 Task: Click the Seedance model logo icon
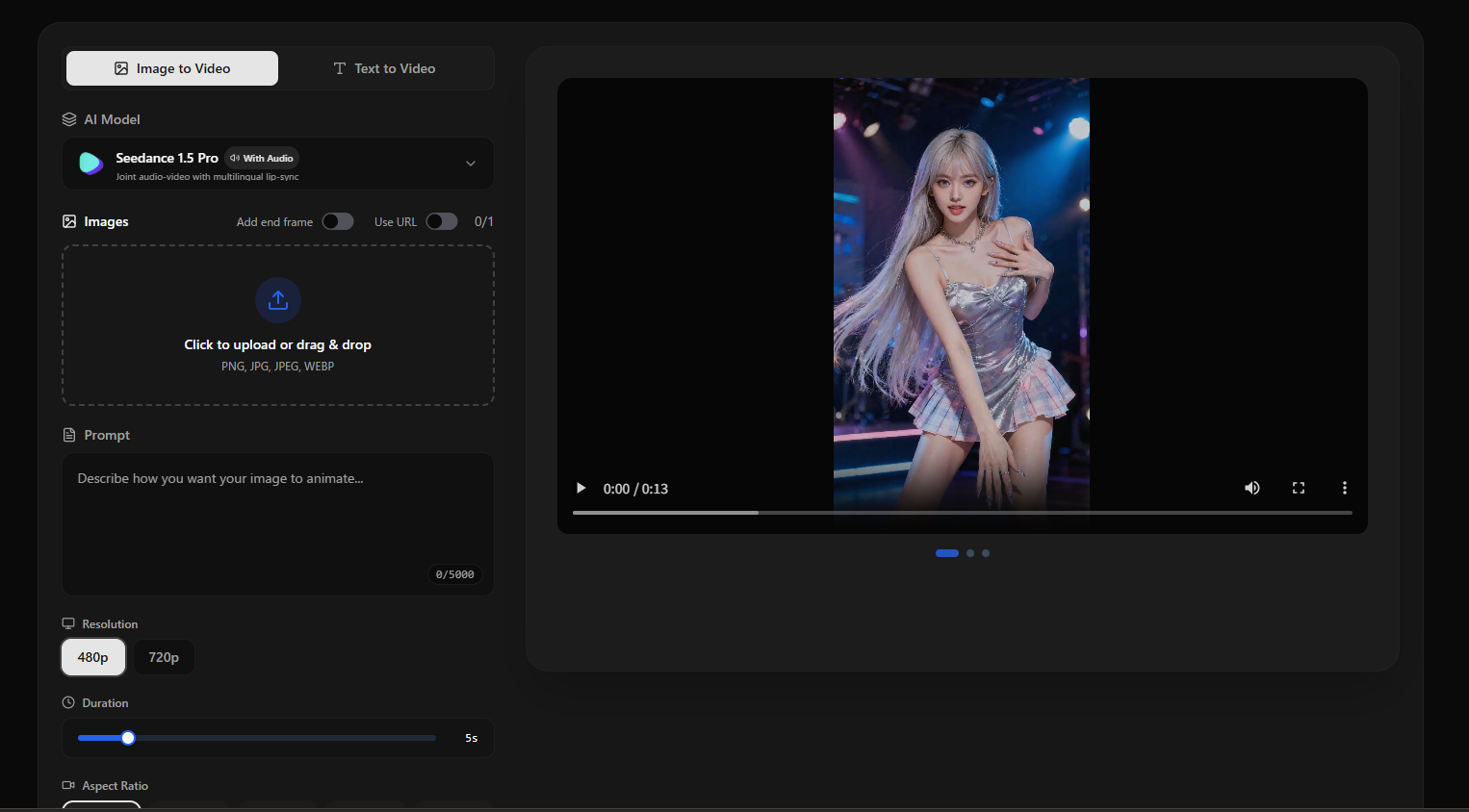coord(91,164)
